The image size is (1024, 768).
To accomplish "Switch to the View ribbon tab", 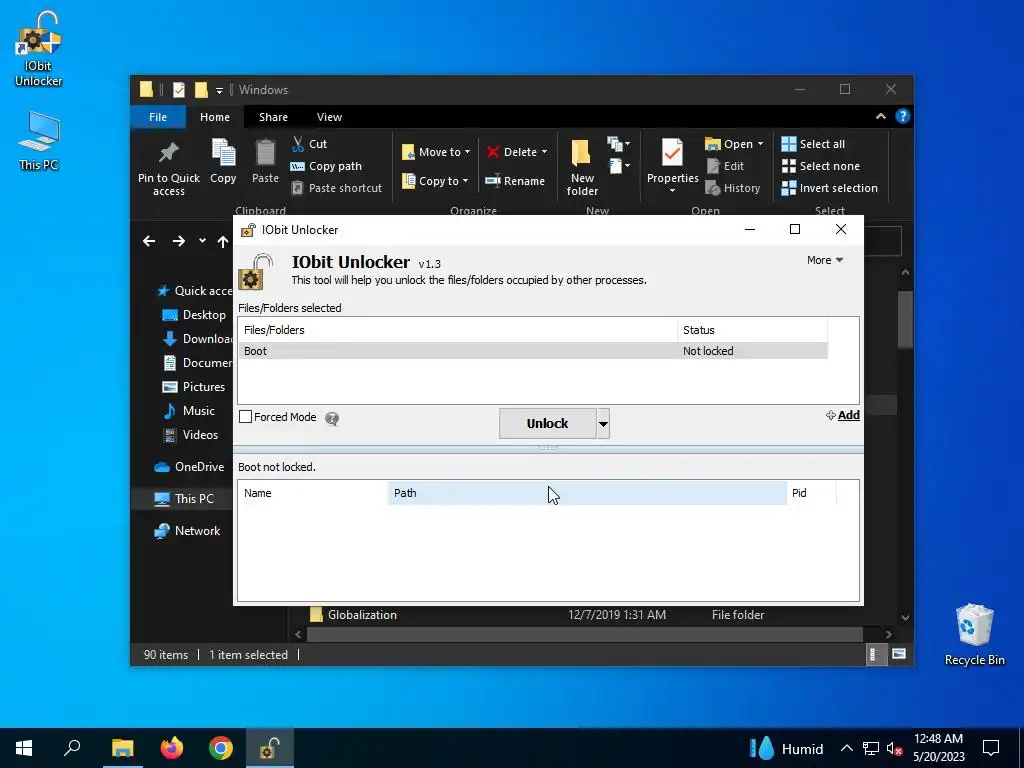I will tap(329, 117).
